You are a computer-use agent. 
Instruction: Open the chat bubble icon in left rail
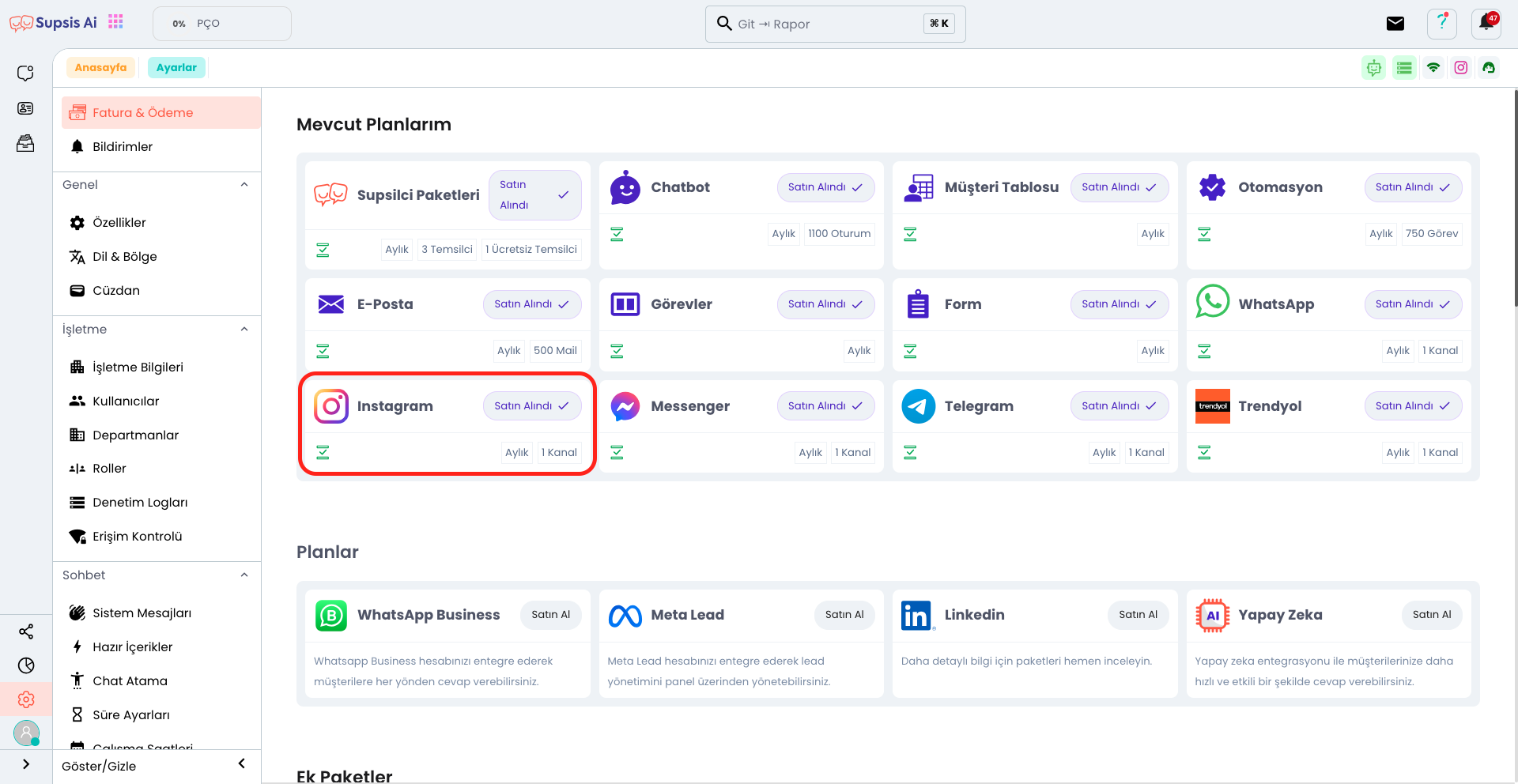[25, 73]
